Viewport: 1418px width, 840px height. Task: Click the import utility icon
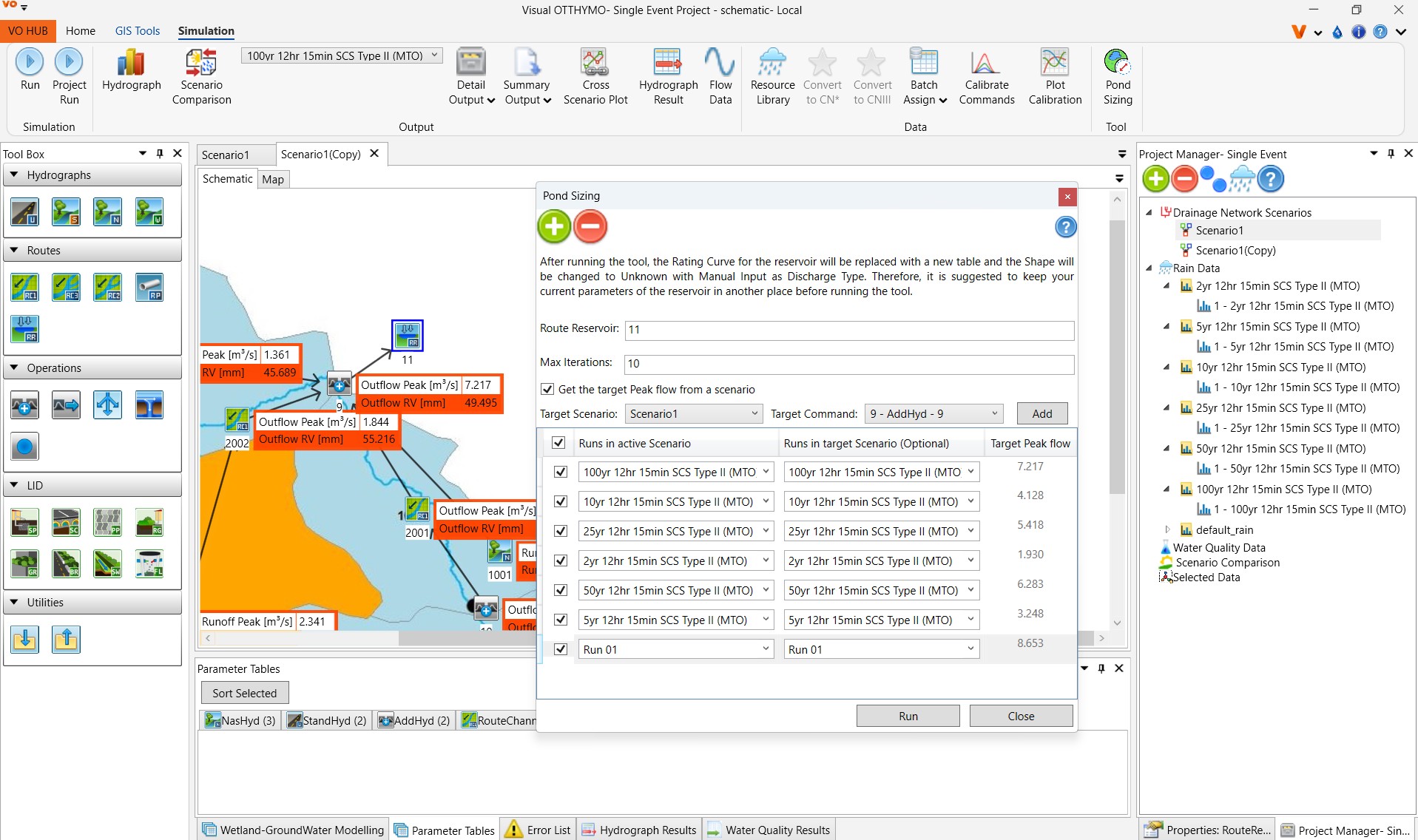24,639
